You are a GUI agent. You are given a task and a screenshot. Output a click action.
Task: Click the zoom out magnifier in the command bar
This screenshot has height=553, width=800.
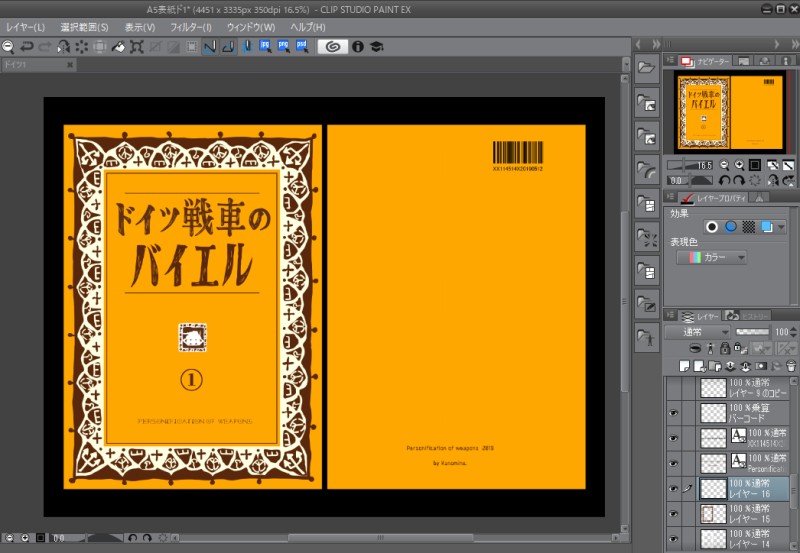(8, 47)
